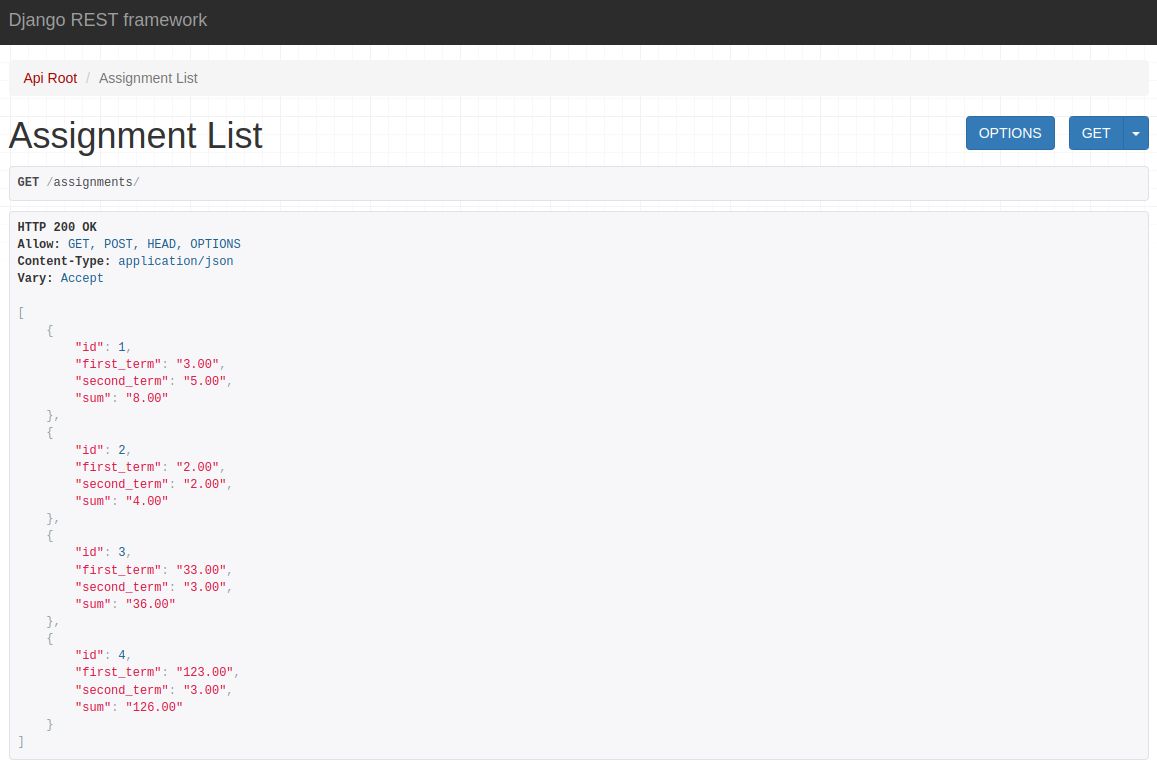Click the "id": 1 line
Image resolution: width=1157 pixels, height=764 pixels.
click(x=103, y=347)
